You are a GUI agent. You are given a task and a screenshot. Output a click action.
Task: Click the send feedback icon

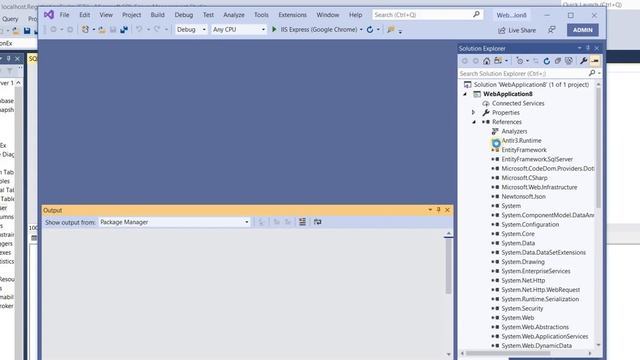pos(551,30)
